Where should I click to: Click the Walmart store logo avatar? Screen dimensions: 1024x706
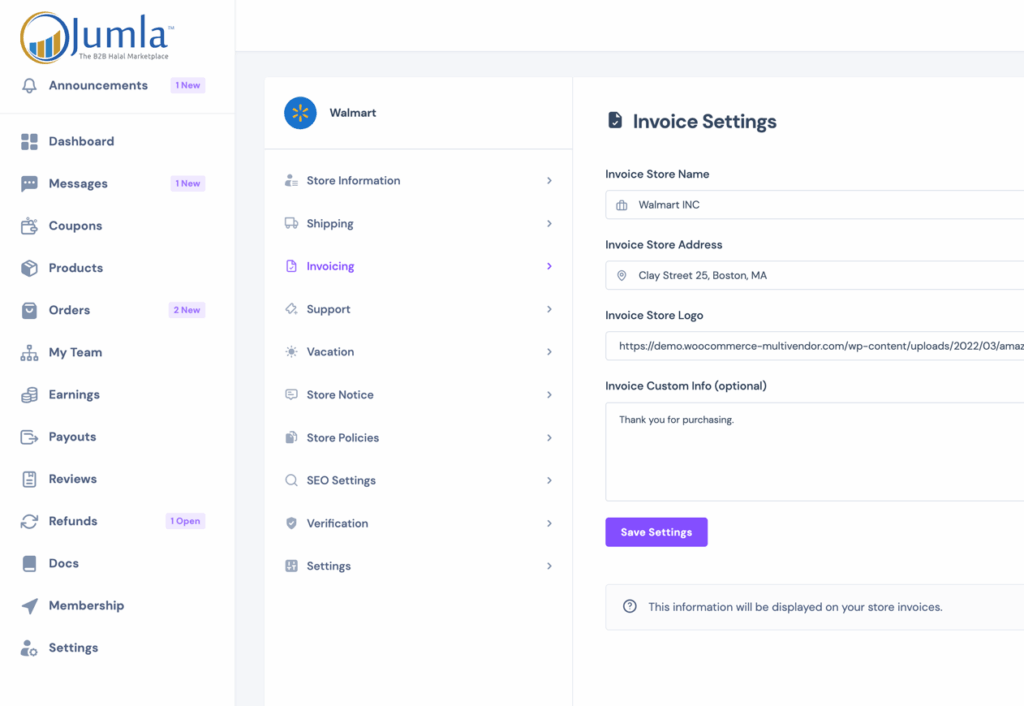click(300, 113)
